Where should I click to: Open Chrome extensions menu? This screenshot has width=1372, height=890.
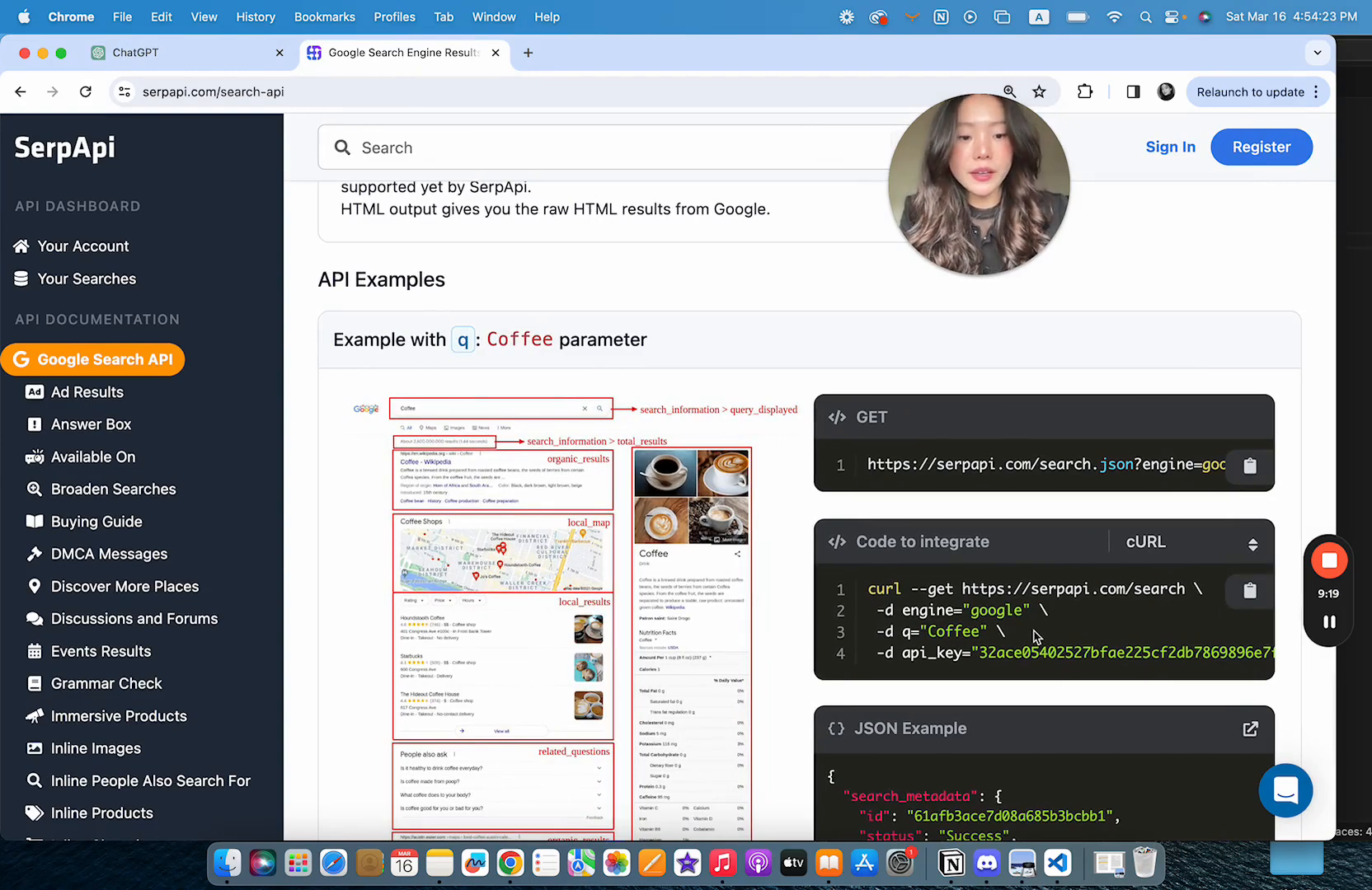[1085, 91]
